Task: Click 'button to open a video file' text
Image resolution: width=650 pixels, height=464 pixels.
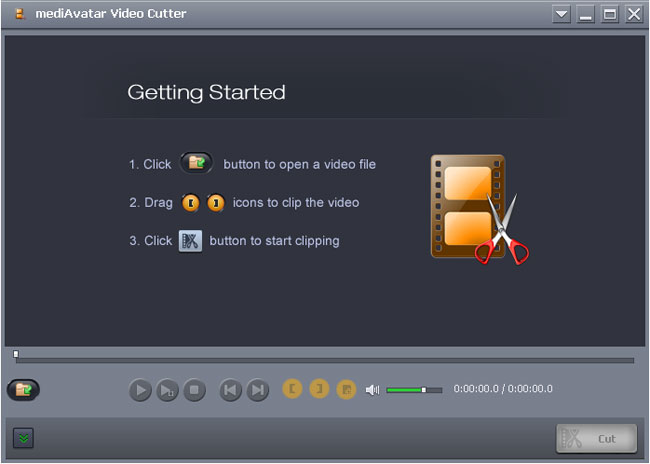Action: (299, 165)
